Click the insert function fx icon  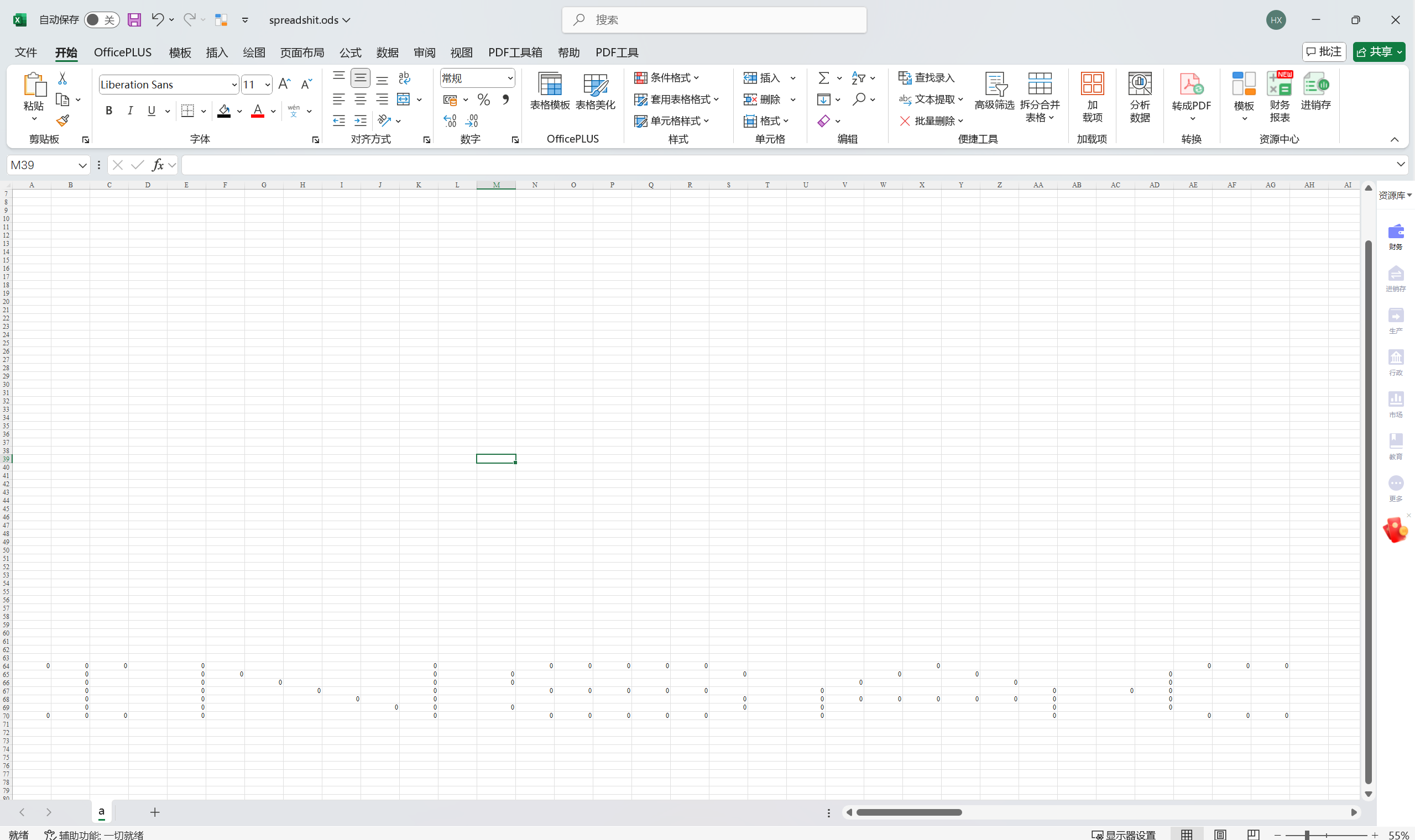point(158,165)
